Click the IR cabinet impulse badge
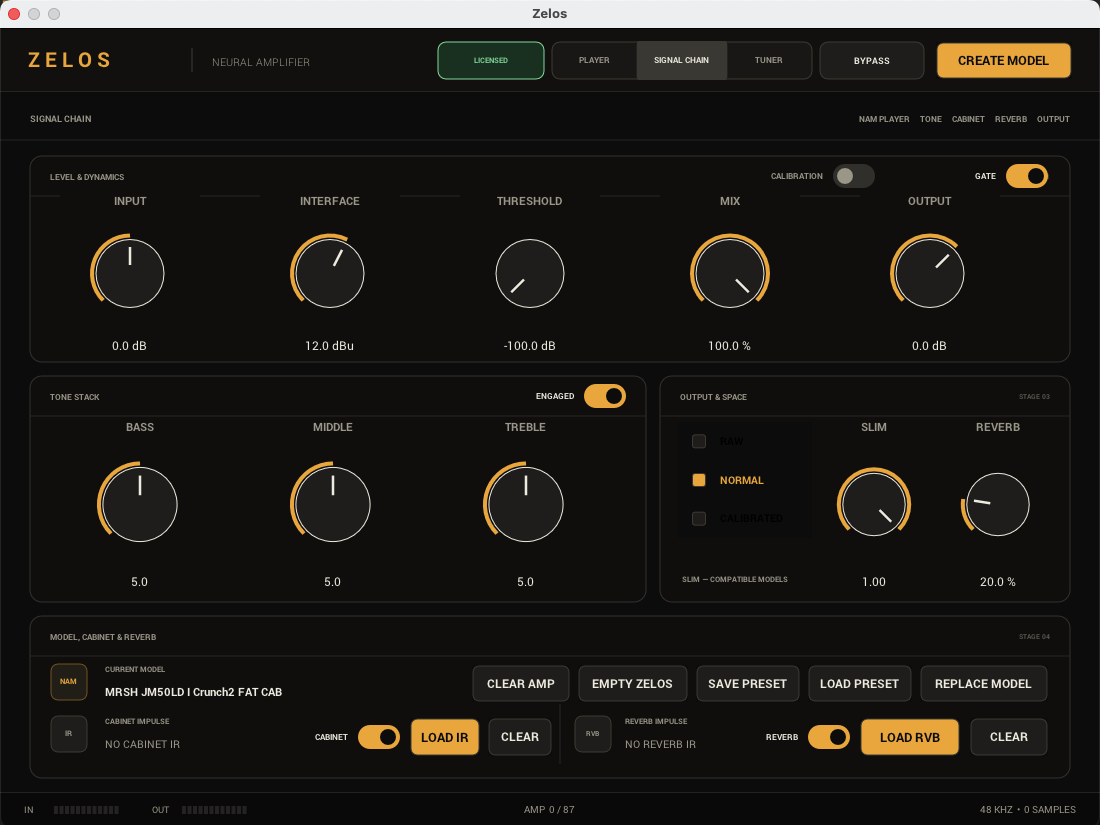This screenshot has height=825, width=1100. (x=69, y=734)
